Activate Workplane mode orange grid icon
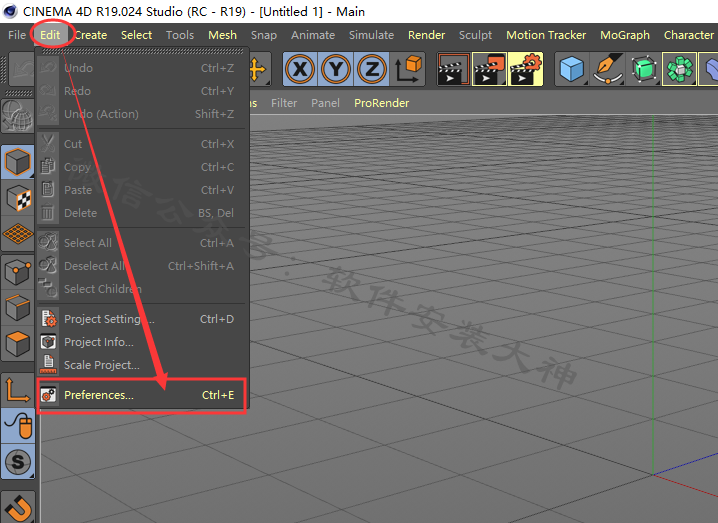This screenshot has height=523, width=718. (x=17, y=234)
